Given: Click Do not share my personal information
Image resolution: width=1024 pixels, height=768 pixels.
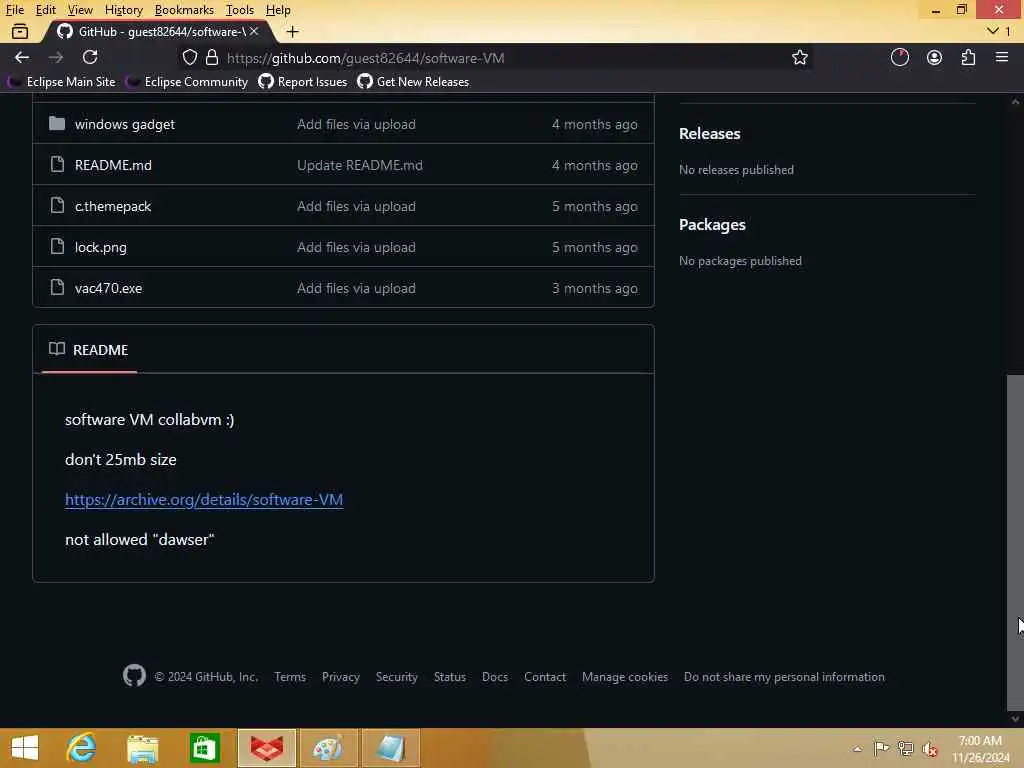Looking at the screenshot, I should click(784, 677).
